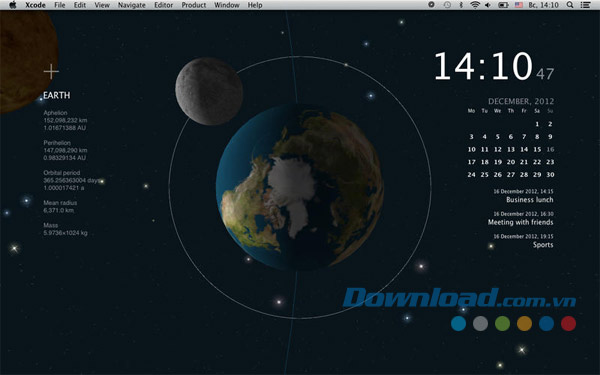Open Notification Center list icon
Image resolution: width=600 pixels, height=375 pixels.
tap(585, 5)
